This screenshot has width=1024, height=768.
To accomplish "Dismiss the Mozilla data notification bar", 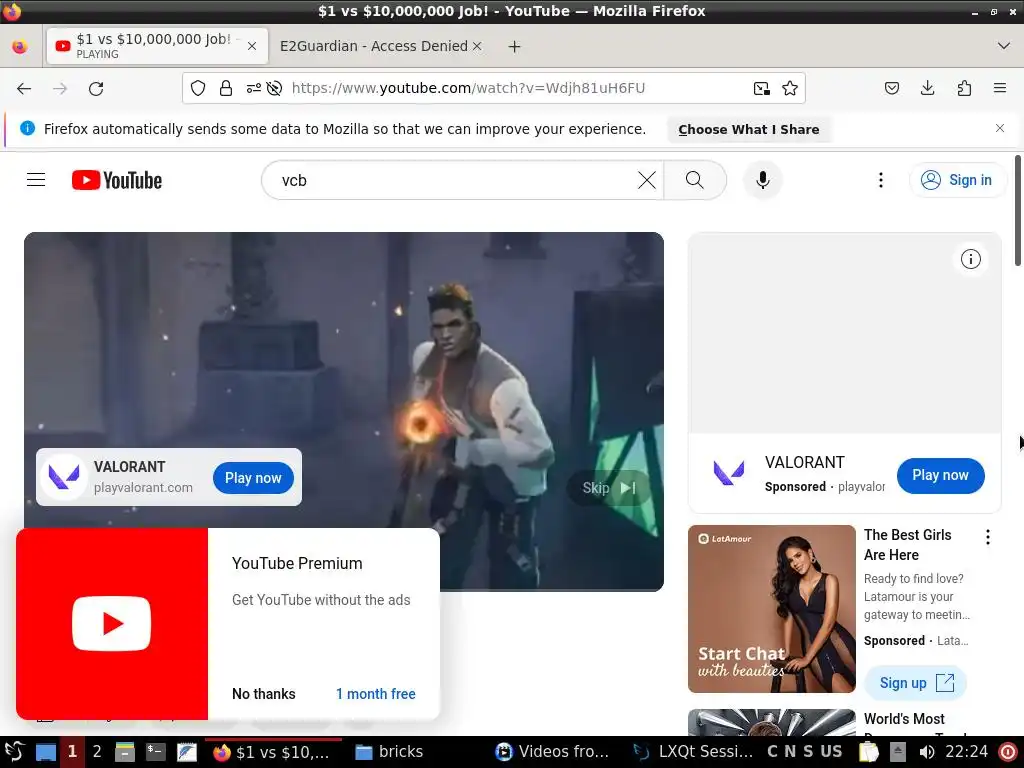I will pos(1000,128).
